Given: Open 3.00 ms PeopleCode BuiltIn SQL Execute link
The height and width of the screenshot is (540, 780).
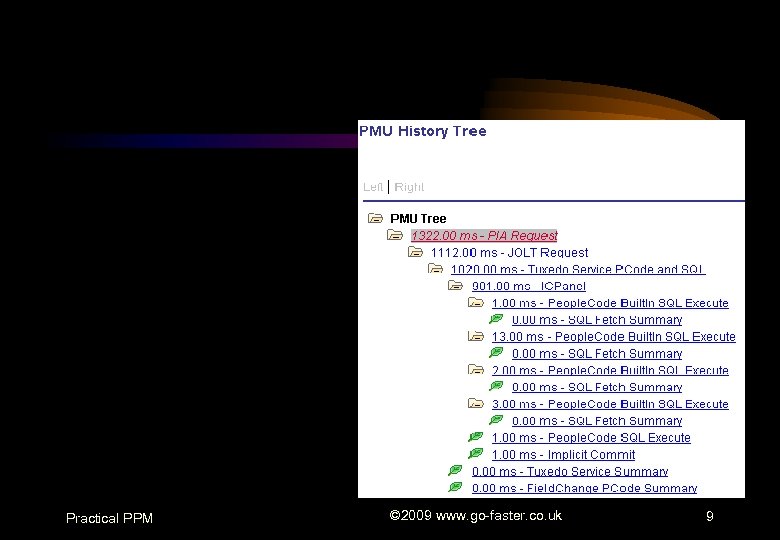Looking at the screenshot, I should click(x=610, y=404).
